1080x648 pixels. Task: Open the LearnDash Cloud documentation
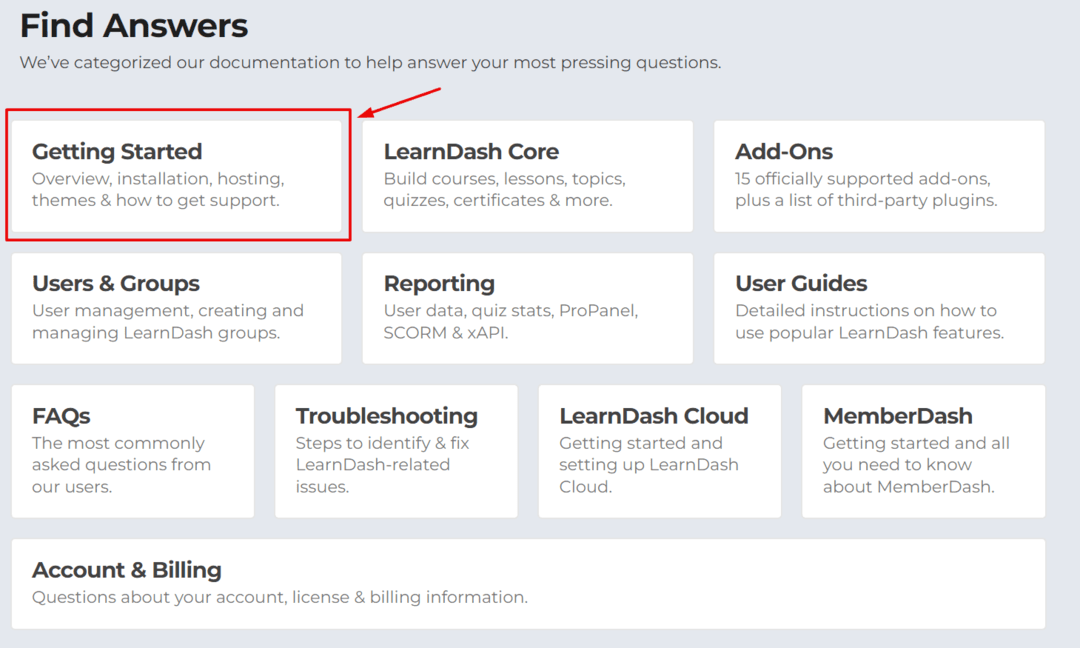click(x=659, y=451)
